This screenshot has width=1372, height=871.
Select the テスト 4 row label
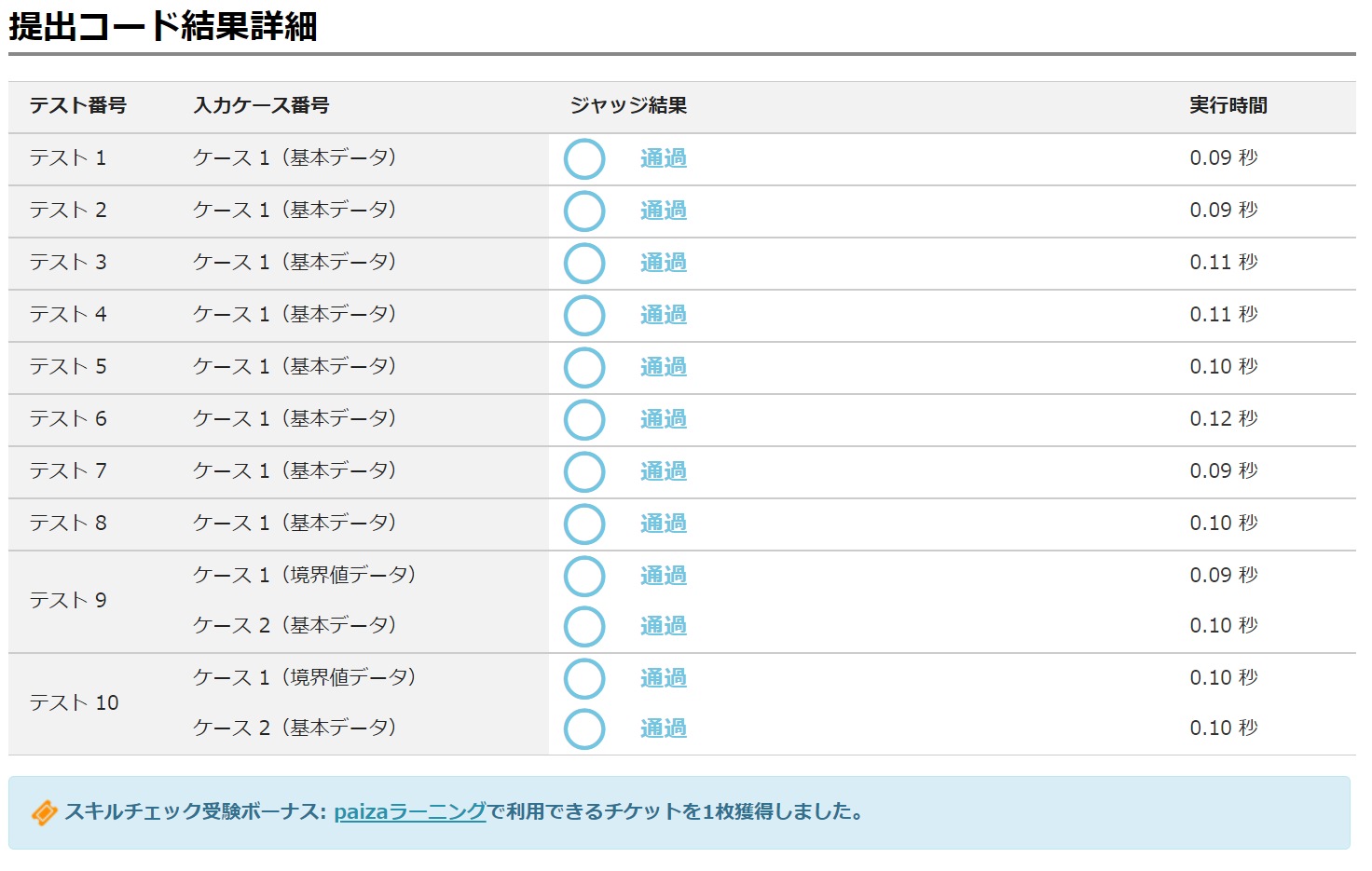click(68, 315)
